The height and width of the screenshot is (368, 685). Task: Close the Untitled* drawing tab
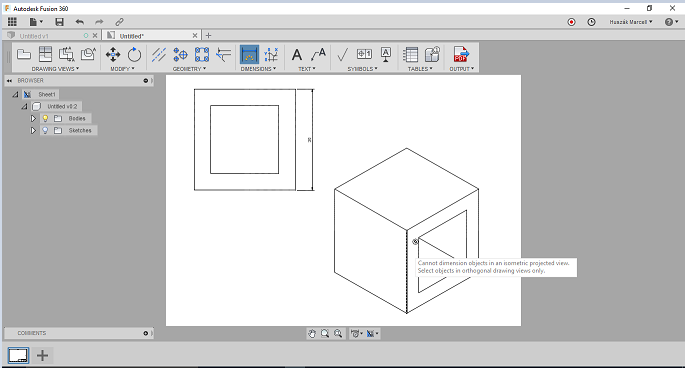click(x=195, y=36)
